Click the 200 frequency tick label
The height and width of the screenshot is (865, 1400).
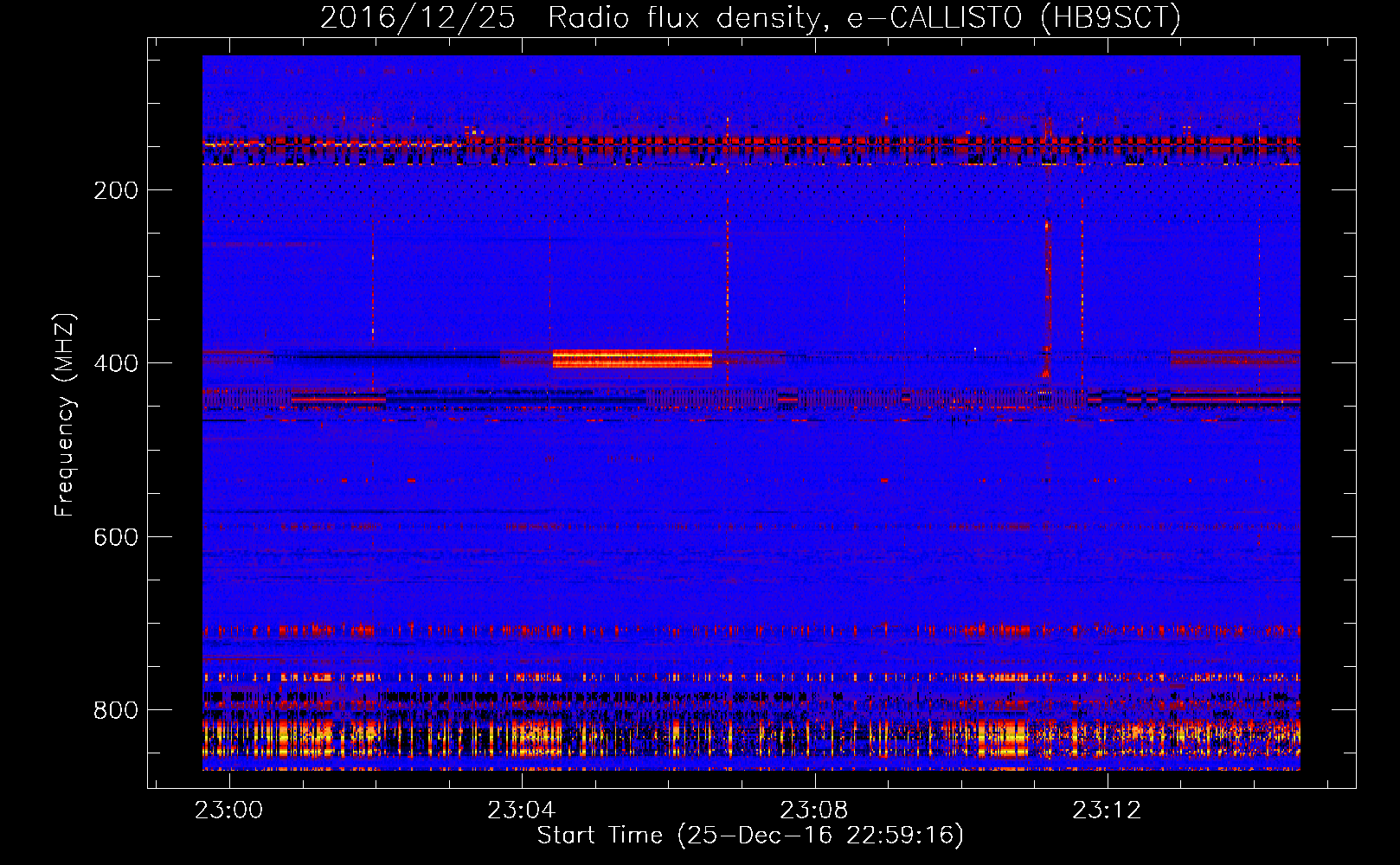pos(116,190)
